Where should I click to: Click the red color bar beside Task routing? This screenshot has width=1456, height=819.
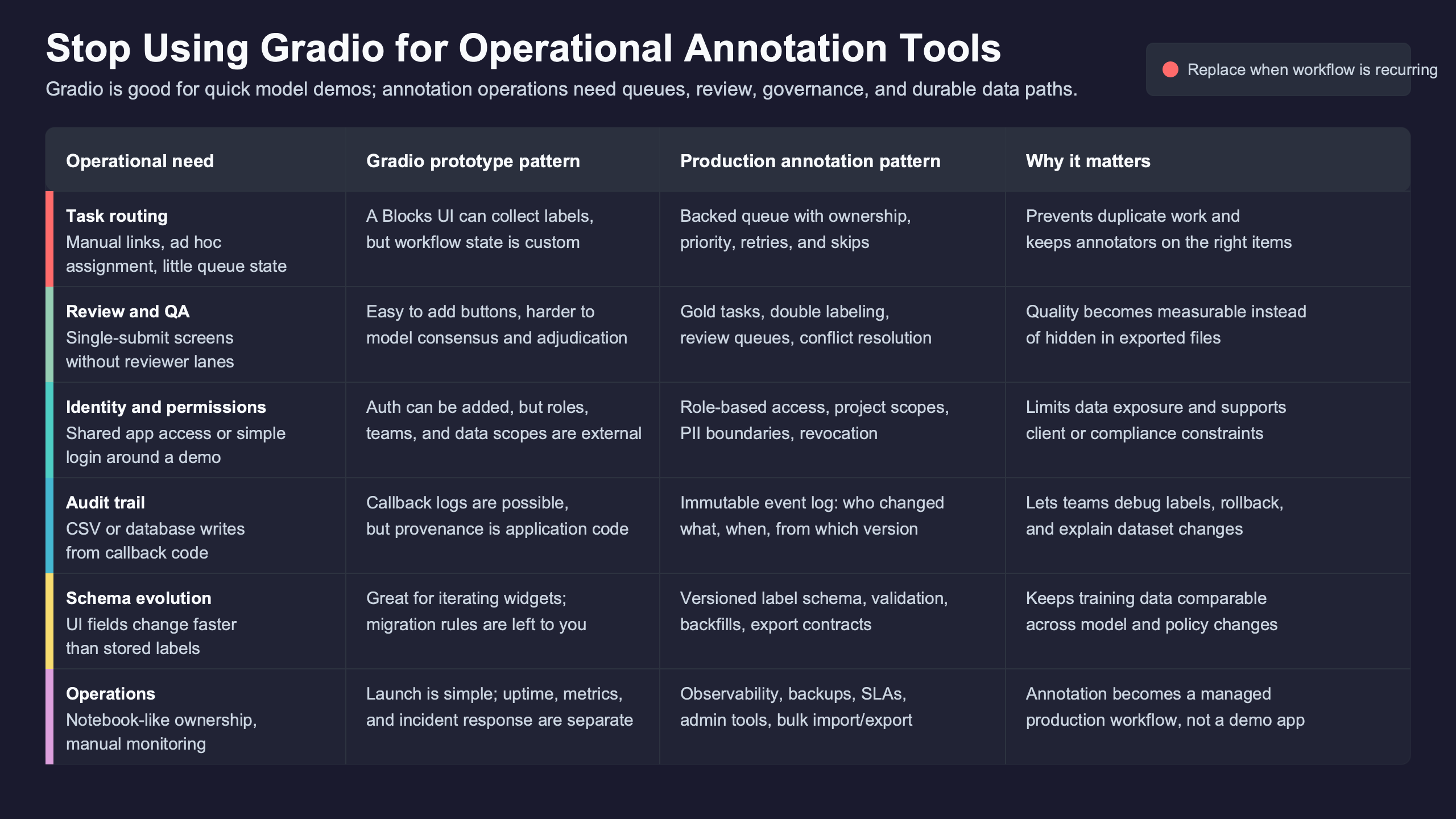(49, 239)
